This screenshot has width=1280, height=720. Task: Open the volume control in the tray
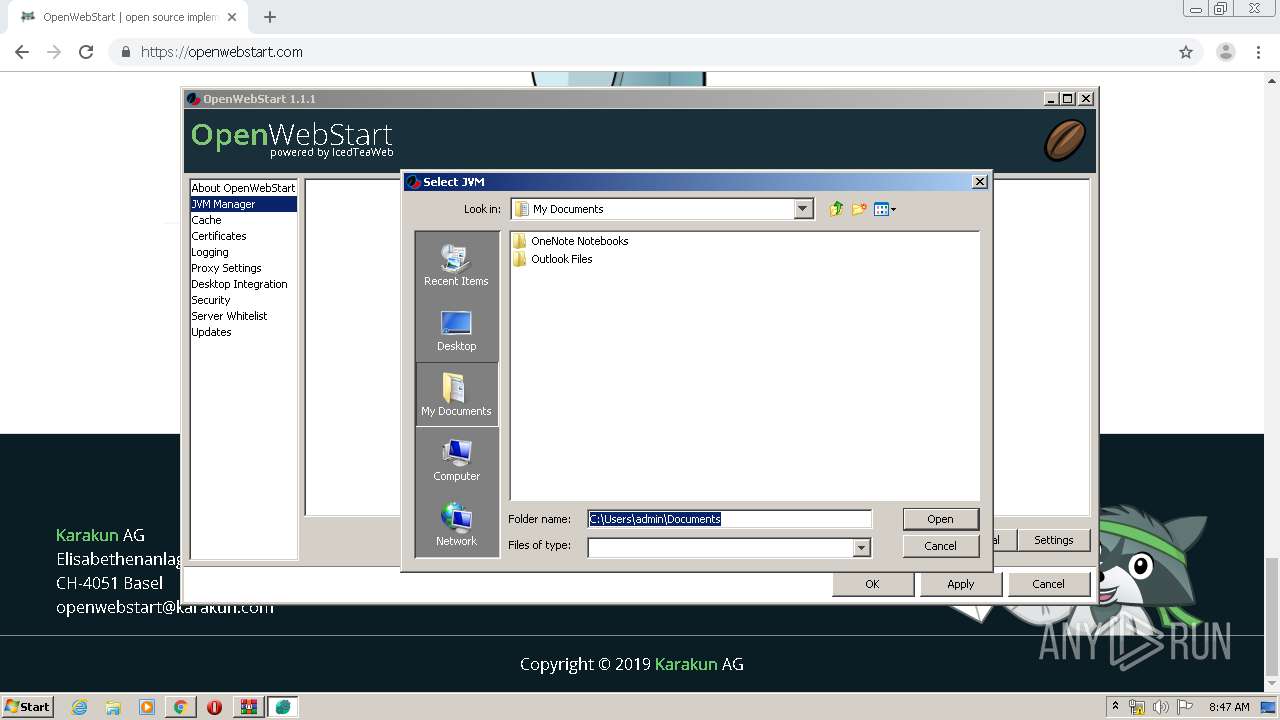point(1161,707)
